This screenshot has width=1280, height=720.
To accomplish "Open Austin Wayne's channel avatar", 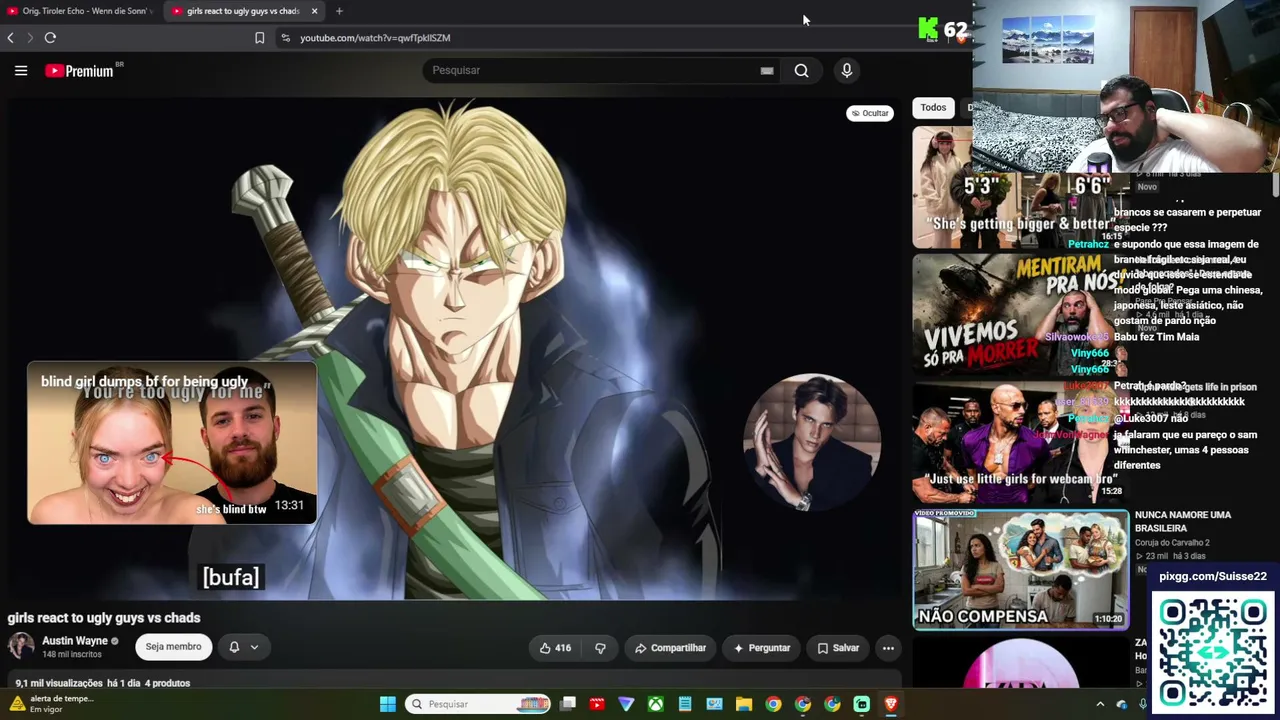I will point(21,646).
